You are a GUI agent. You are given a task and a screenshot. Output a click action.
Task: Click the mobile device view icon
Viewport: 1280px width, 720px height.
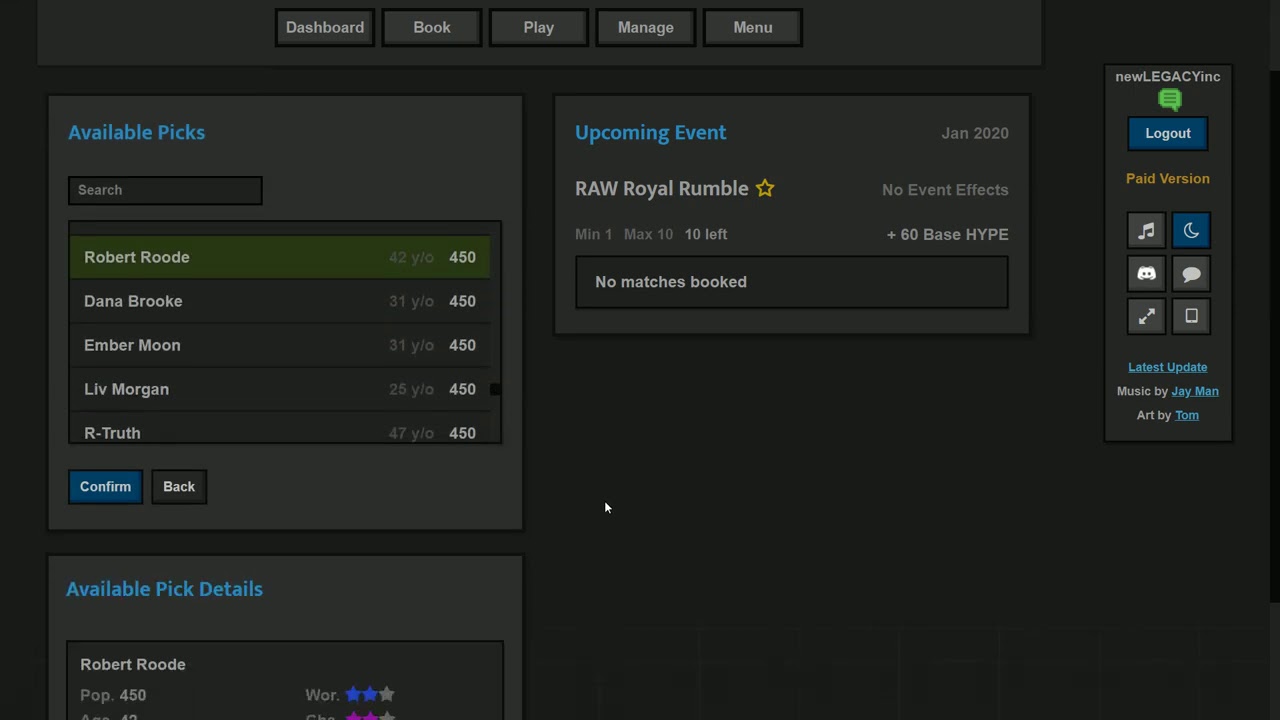point(1191,316)
